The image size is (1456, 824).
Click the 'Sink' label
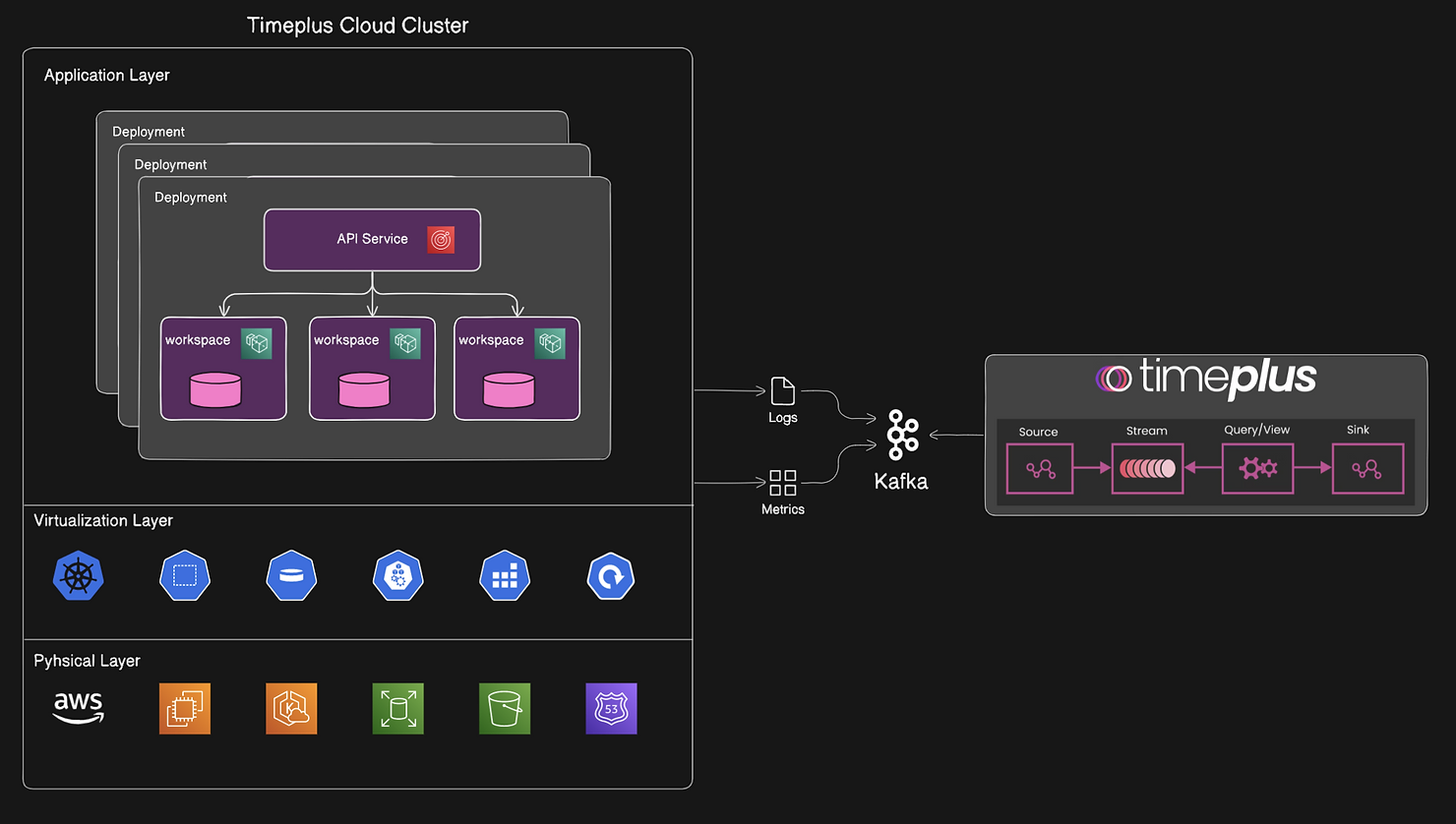point(1358,430)
